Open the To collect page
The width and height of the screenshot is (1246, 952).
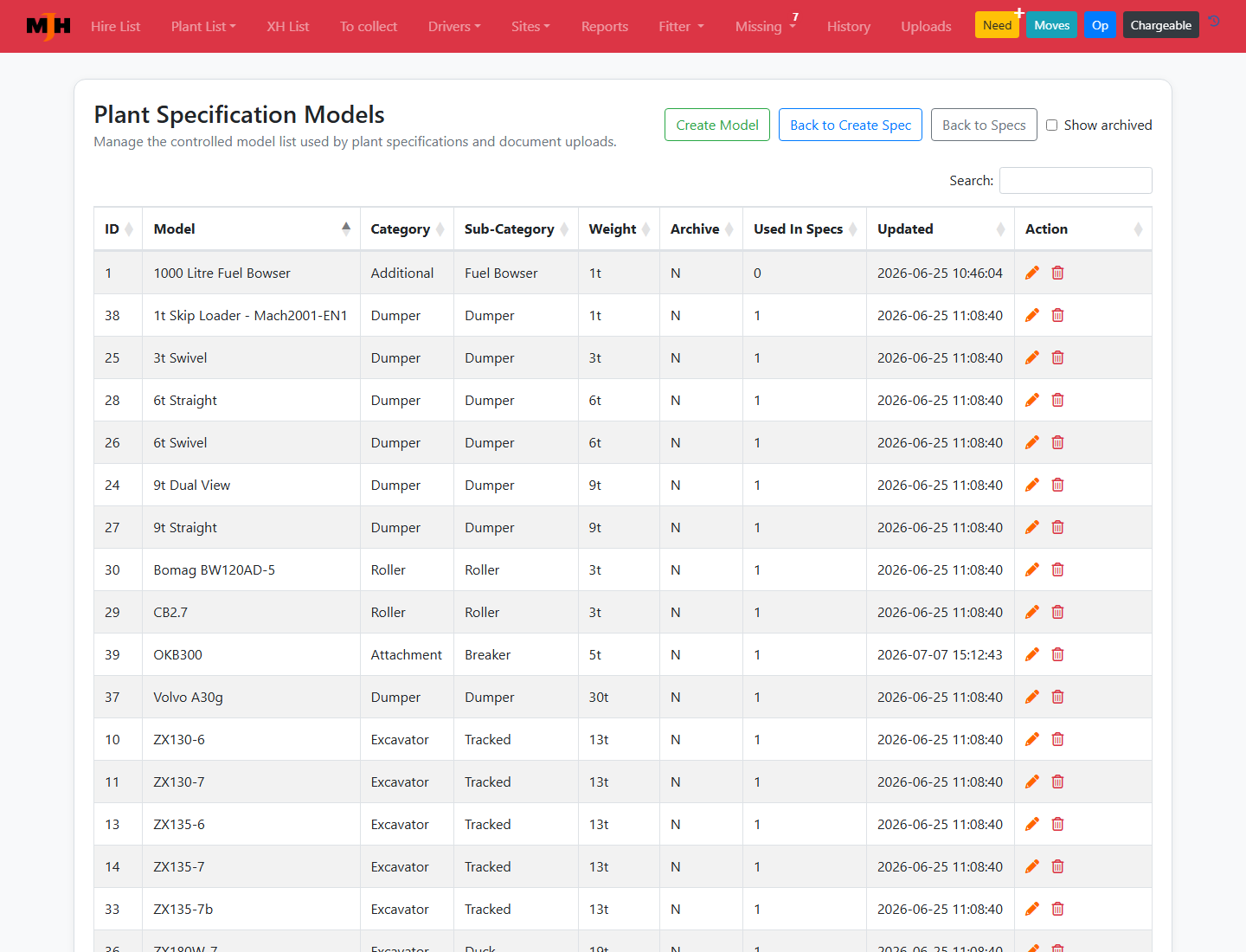tap(369, 27)
